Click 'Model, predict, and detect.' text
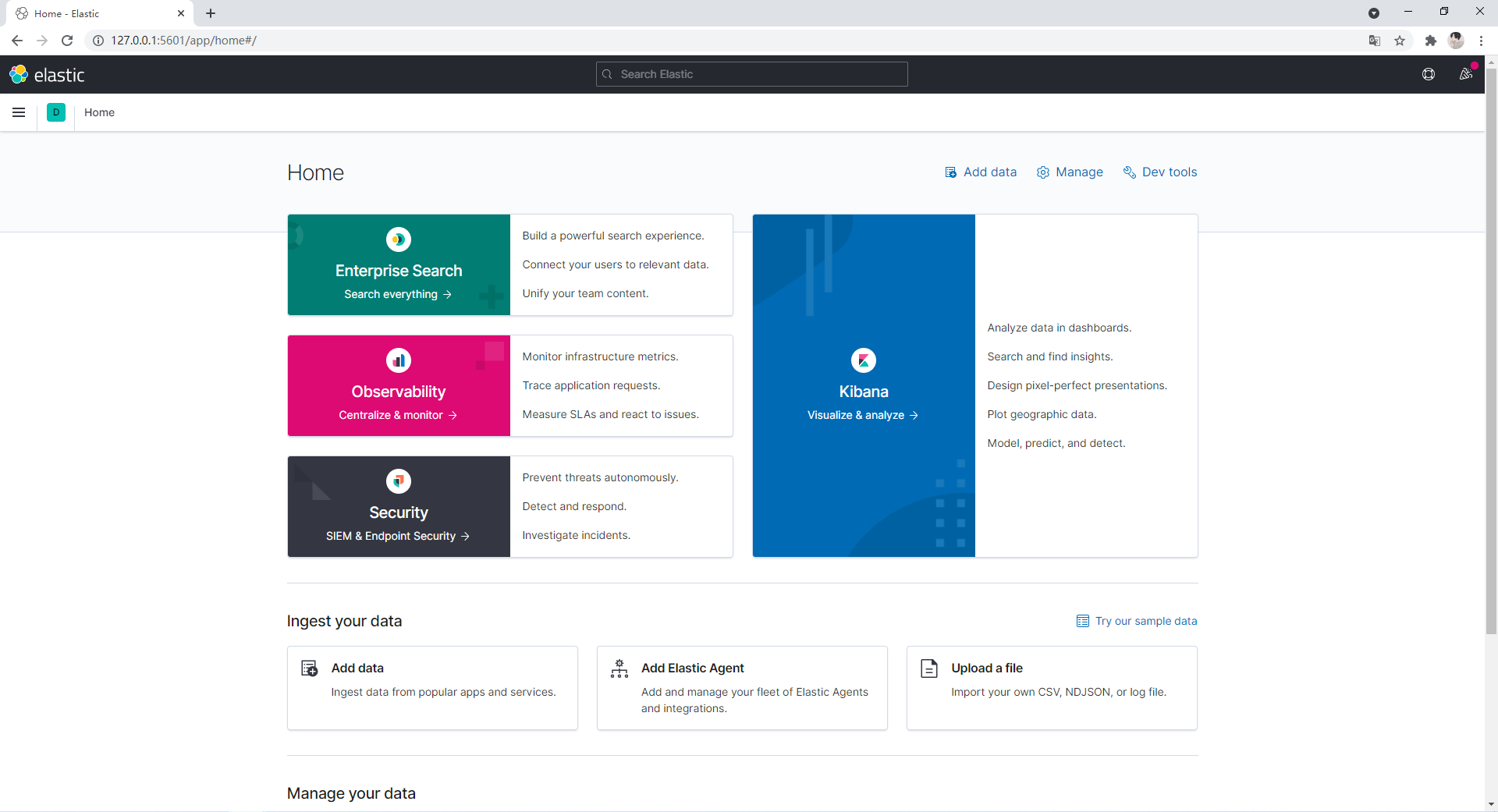Screen dimensions: 1498x812 1056,443
